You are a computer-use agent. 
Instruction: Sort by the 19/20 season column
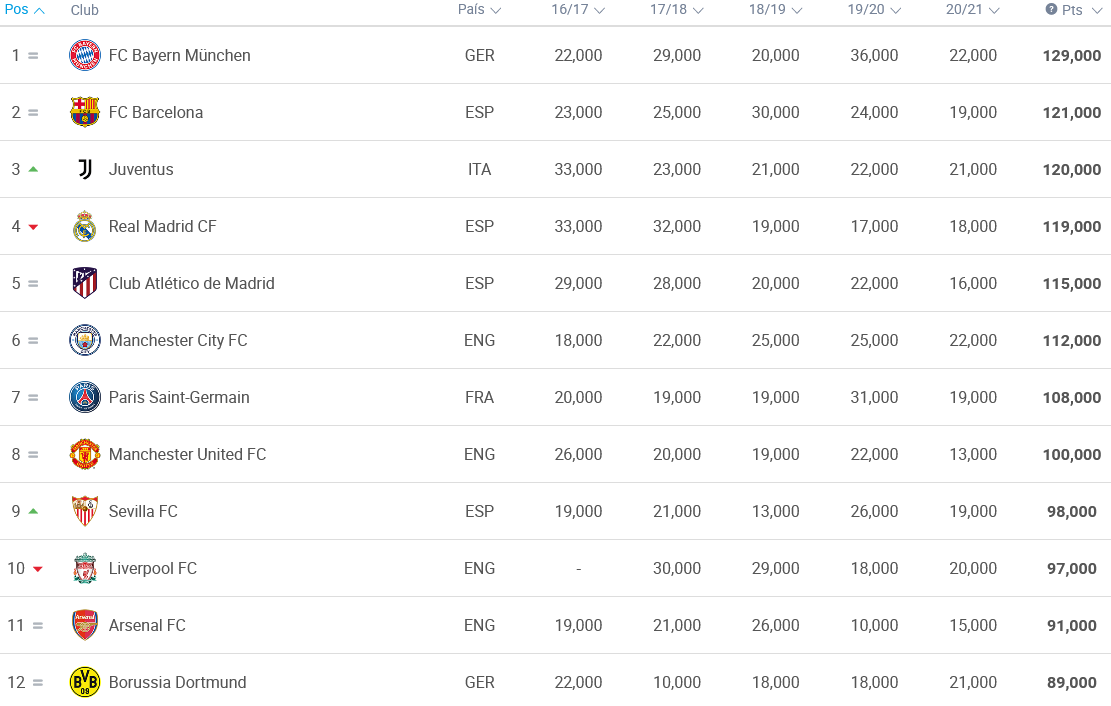pos(874,10)
